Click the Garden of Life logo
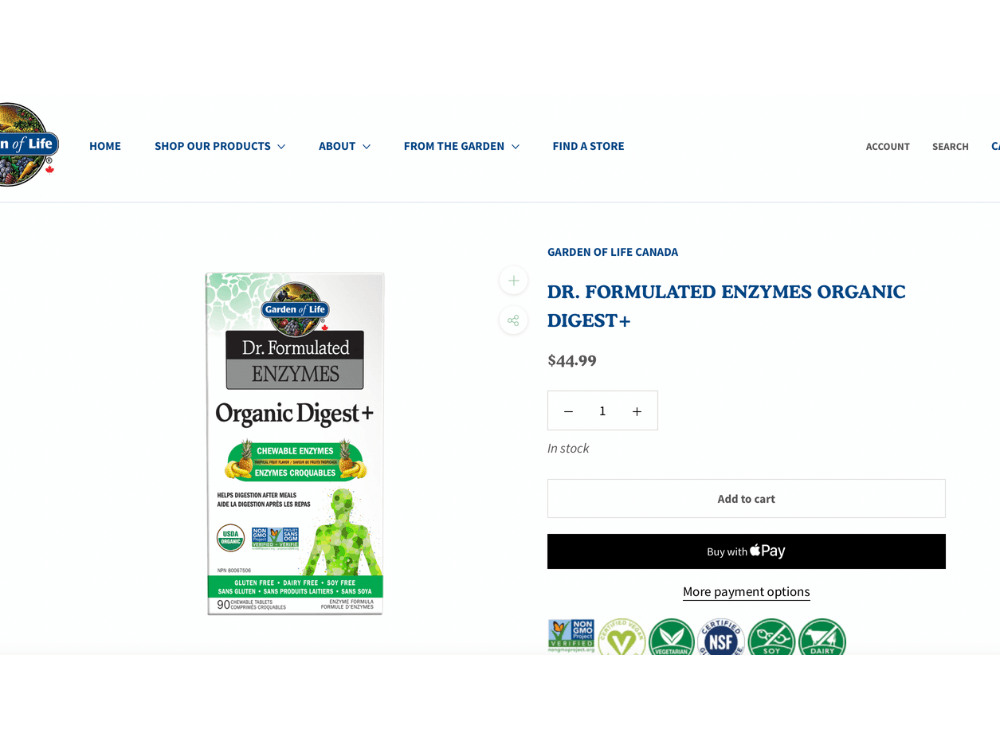 27,145
